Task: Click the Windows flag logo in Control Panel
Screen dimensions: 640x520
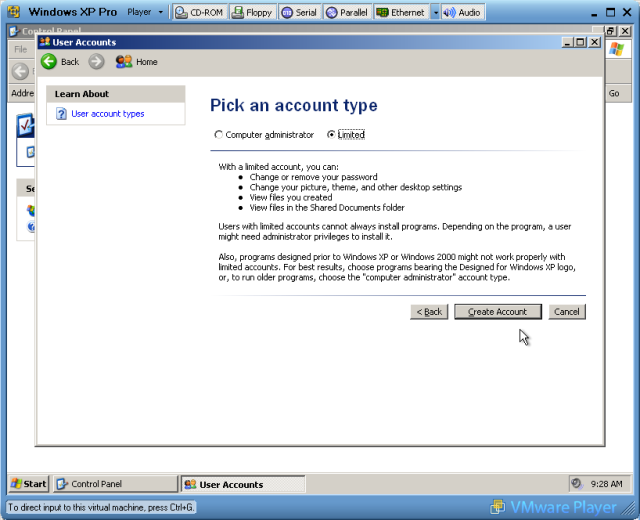Action: (616, 49)
